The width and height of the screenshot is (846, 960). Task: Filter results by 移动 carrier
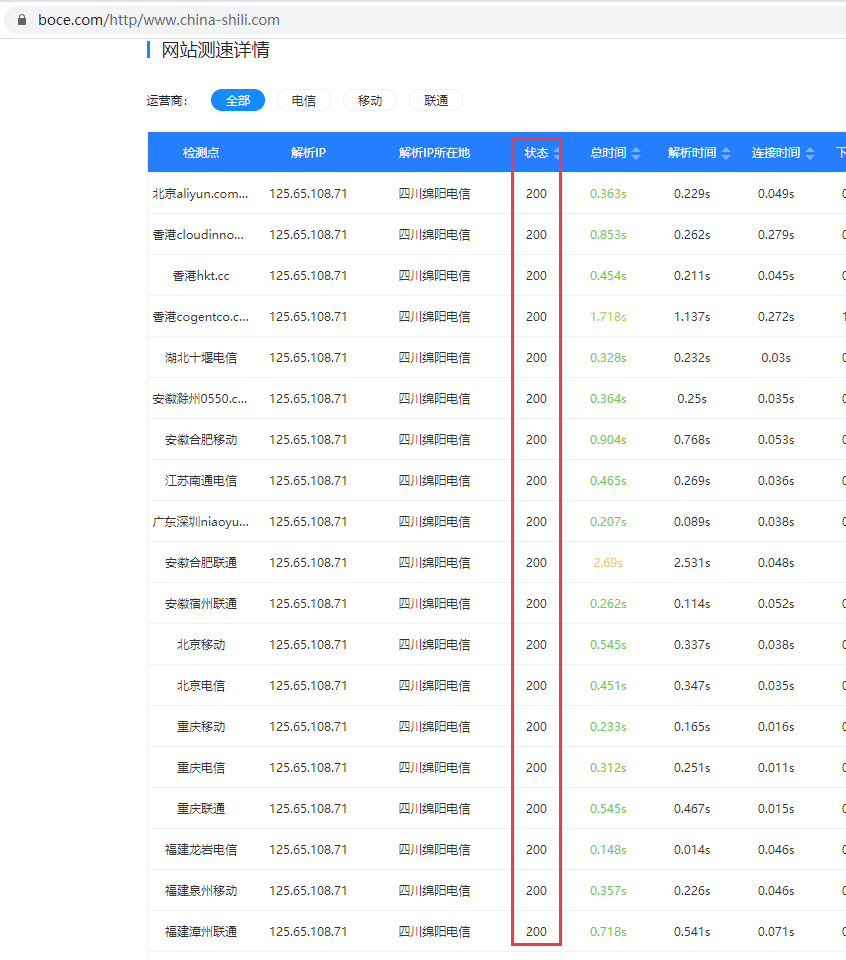point(370,100)
